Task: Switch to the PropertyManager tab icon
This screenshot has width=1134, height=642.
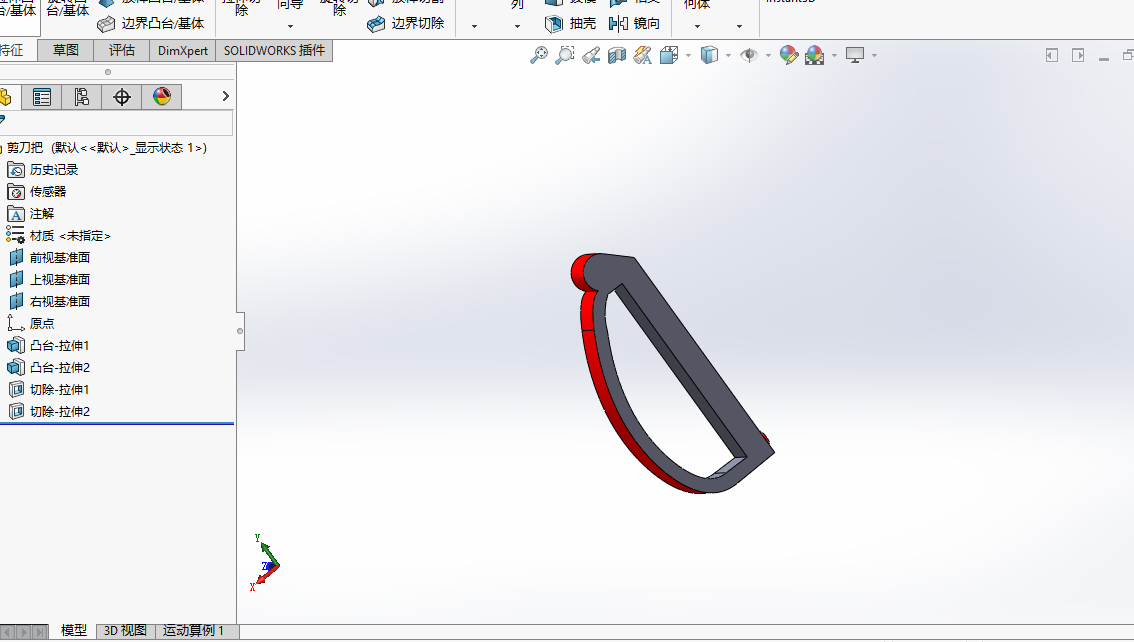Action: (42, 97)
